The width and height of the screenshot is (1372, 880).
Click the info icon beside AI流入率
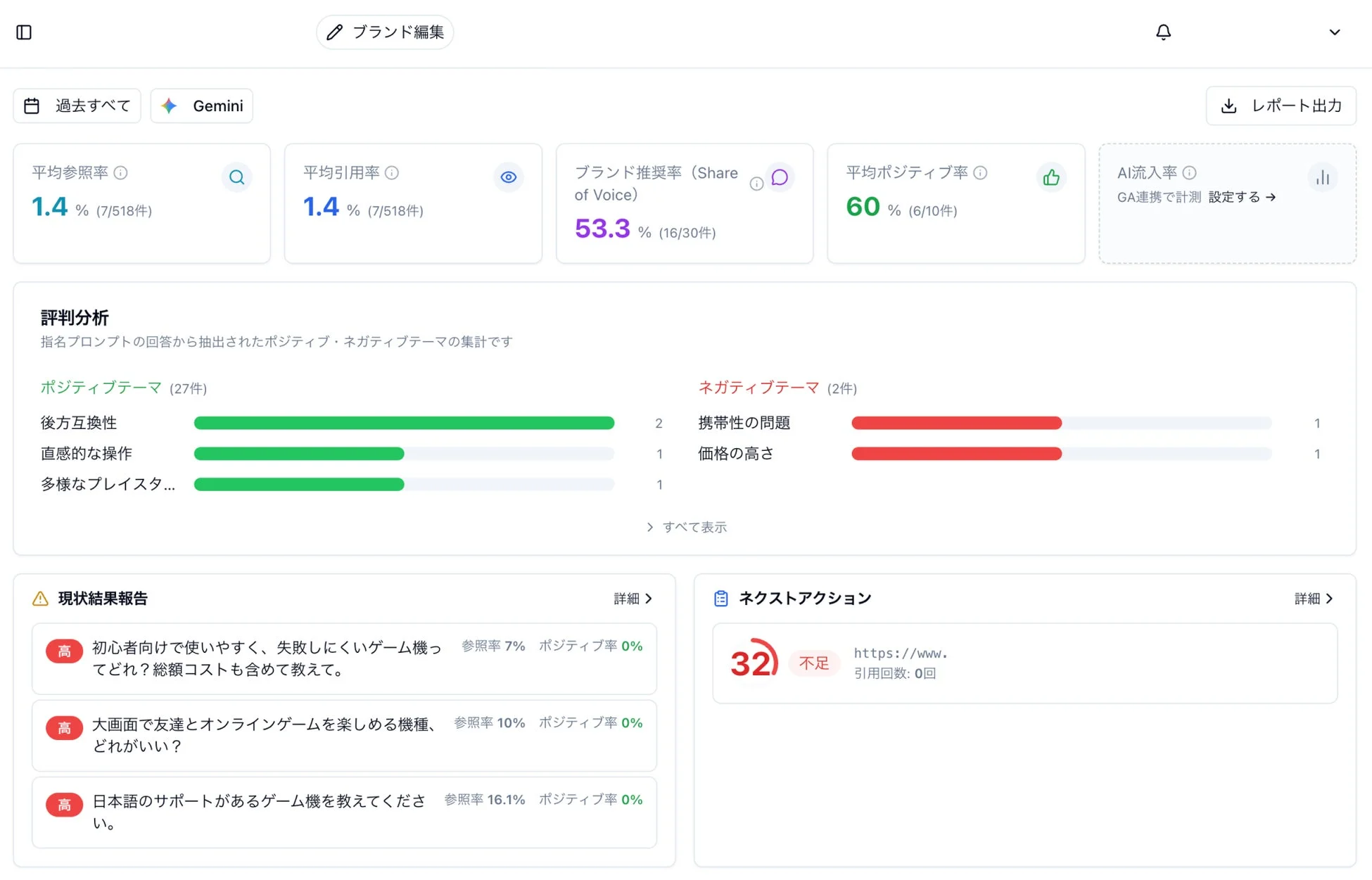tap(1190, 173)
